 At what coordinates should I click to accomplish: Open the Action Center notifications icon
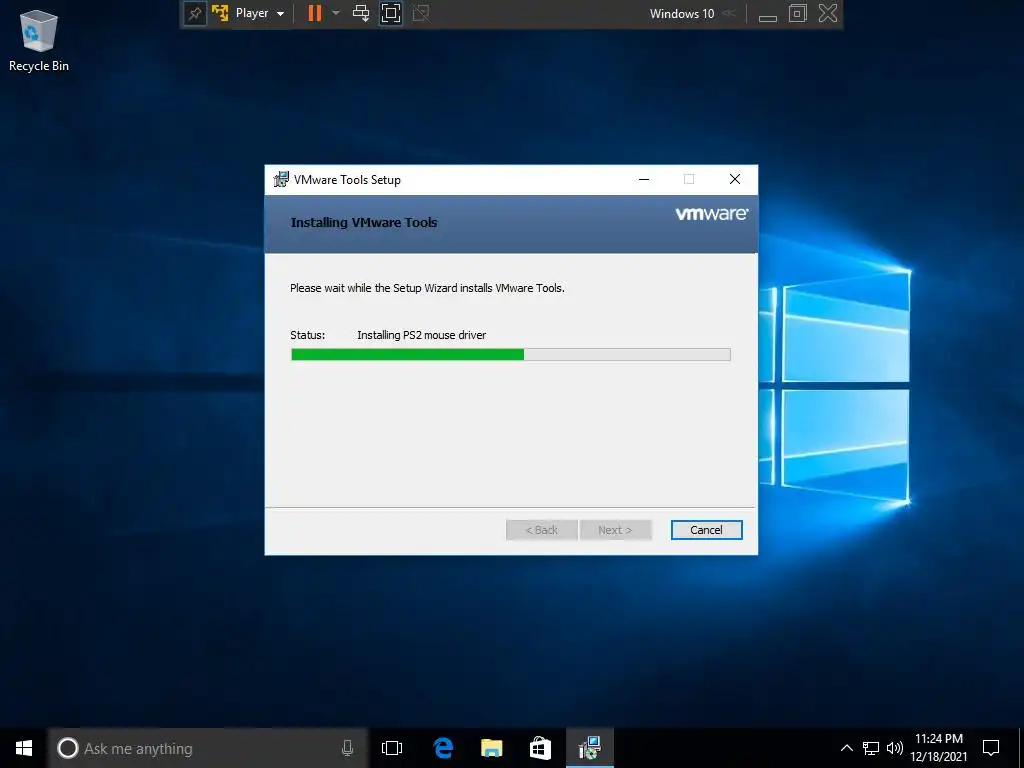pyautogui.click(x=991, y=748)
